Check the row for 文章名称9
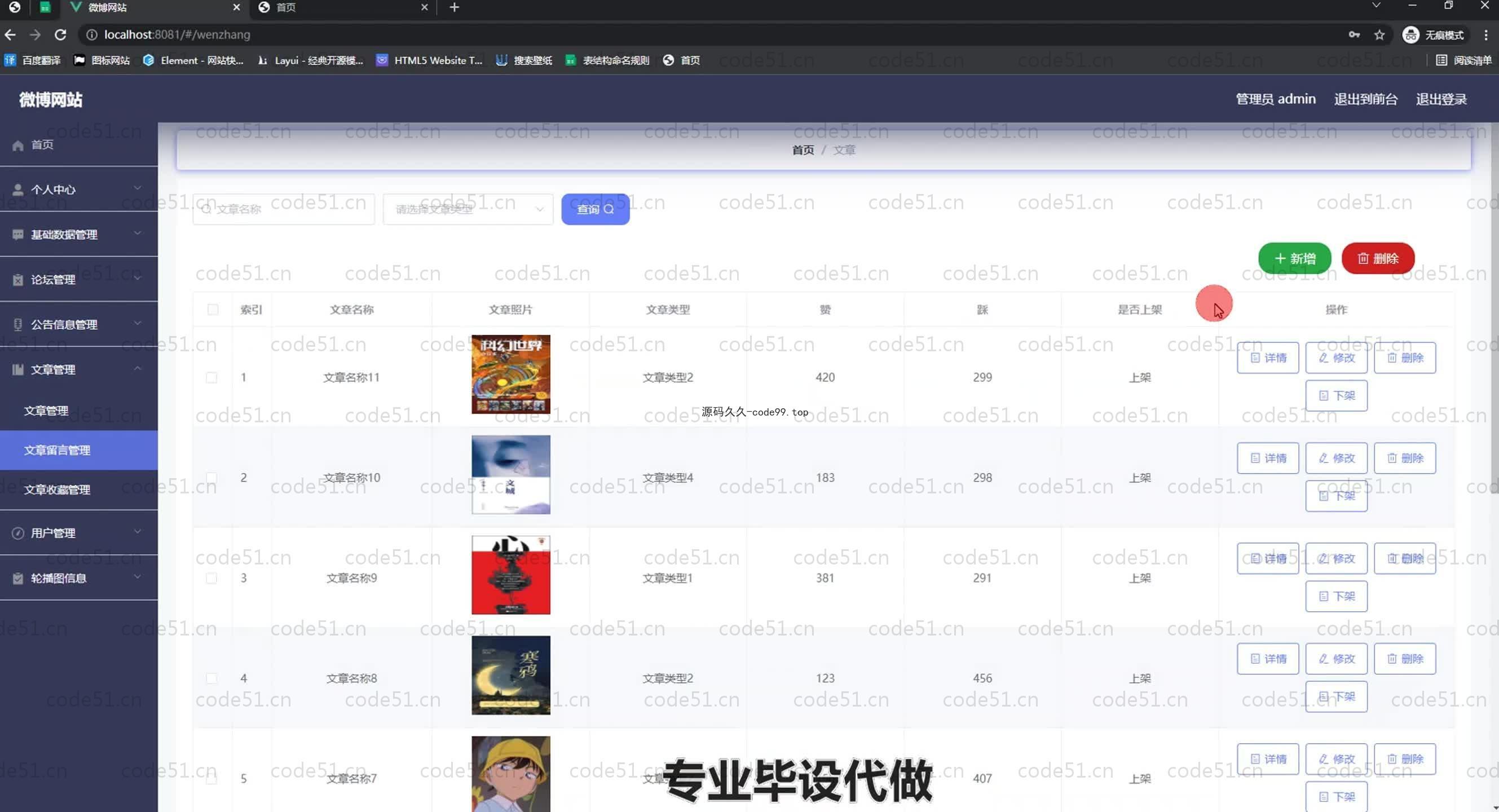Screen dimensions: 1499x812 pyautogui.click(x=212, y=578)
